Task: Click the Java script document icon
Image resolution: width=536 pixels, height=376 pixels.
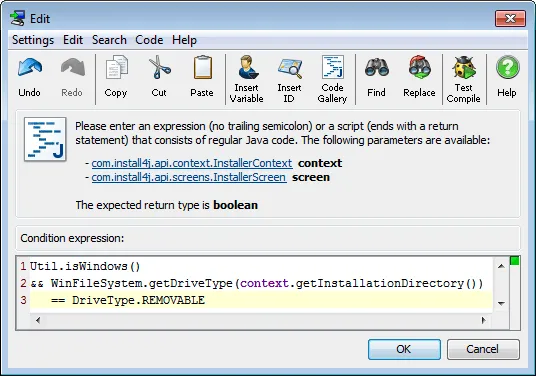Action: pos(45,139)
